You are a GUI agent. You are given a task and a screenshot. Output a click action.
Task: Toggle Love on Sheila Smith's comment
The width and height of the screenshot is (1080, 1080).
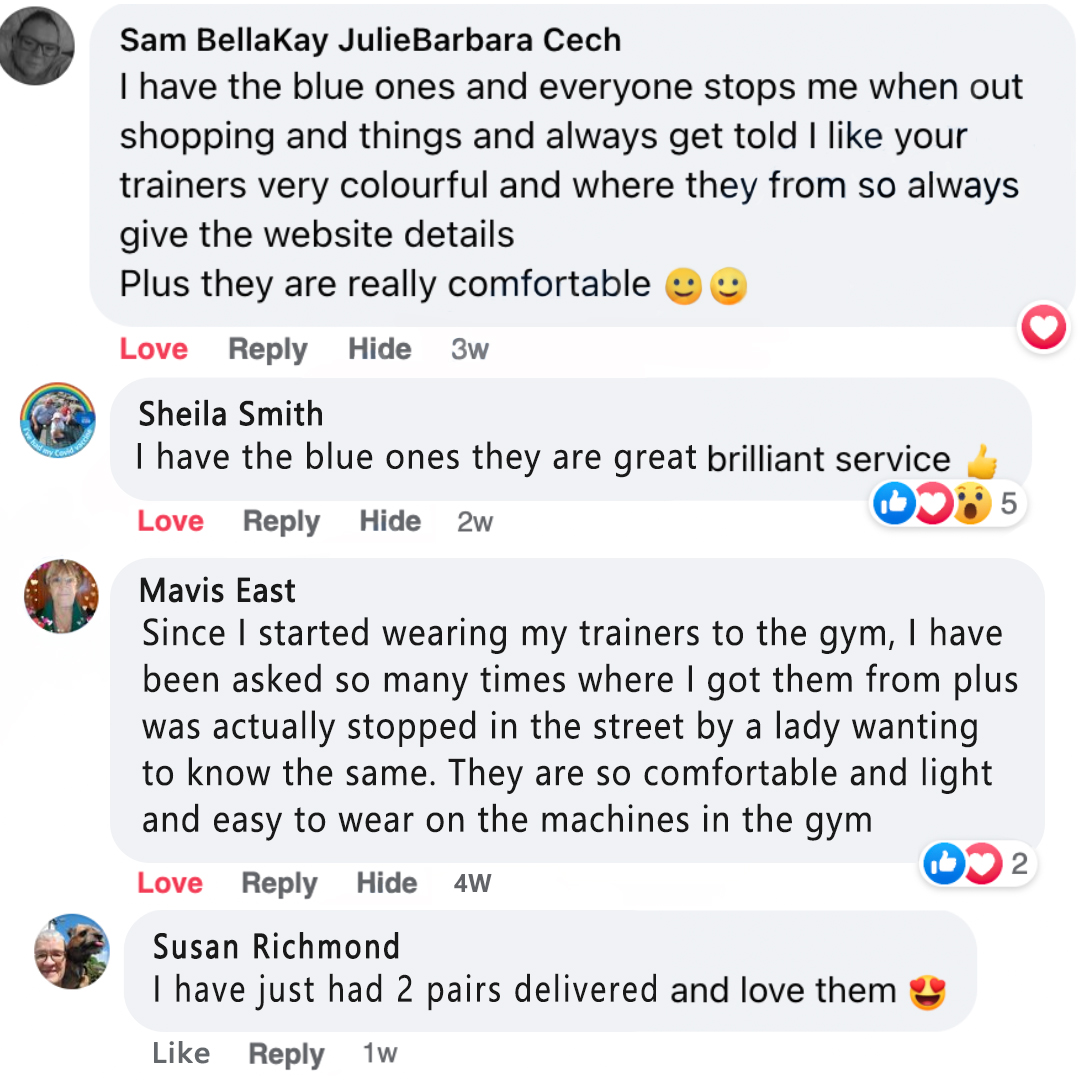tap(170, 521)
